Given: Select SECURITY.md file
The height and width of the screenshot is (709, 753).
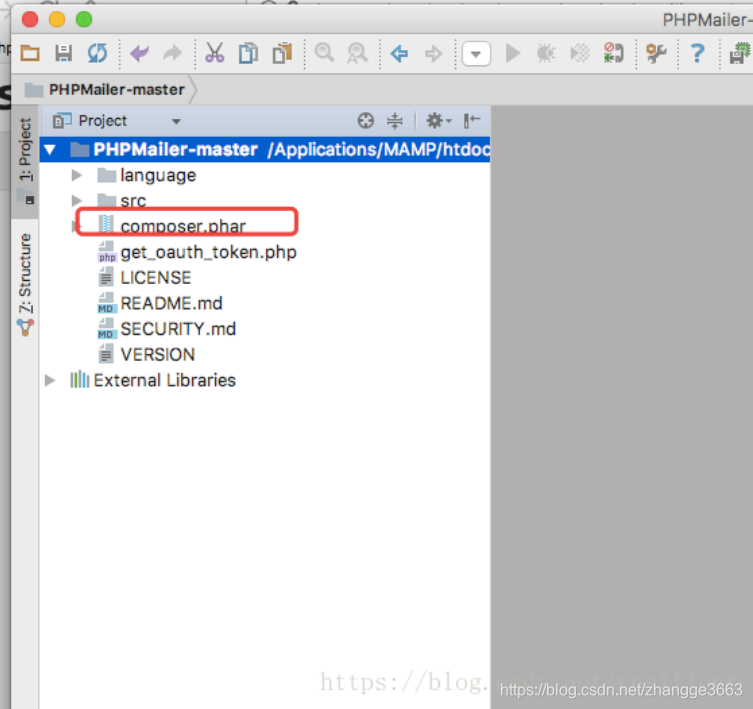Looking at the screenshot, I should point(178,329).
